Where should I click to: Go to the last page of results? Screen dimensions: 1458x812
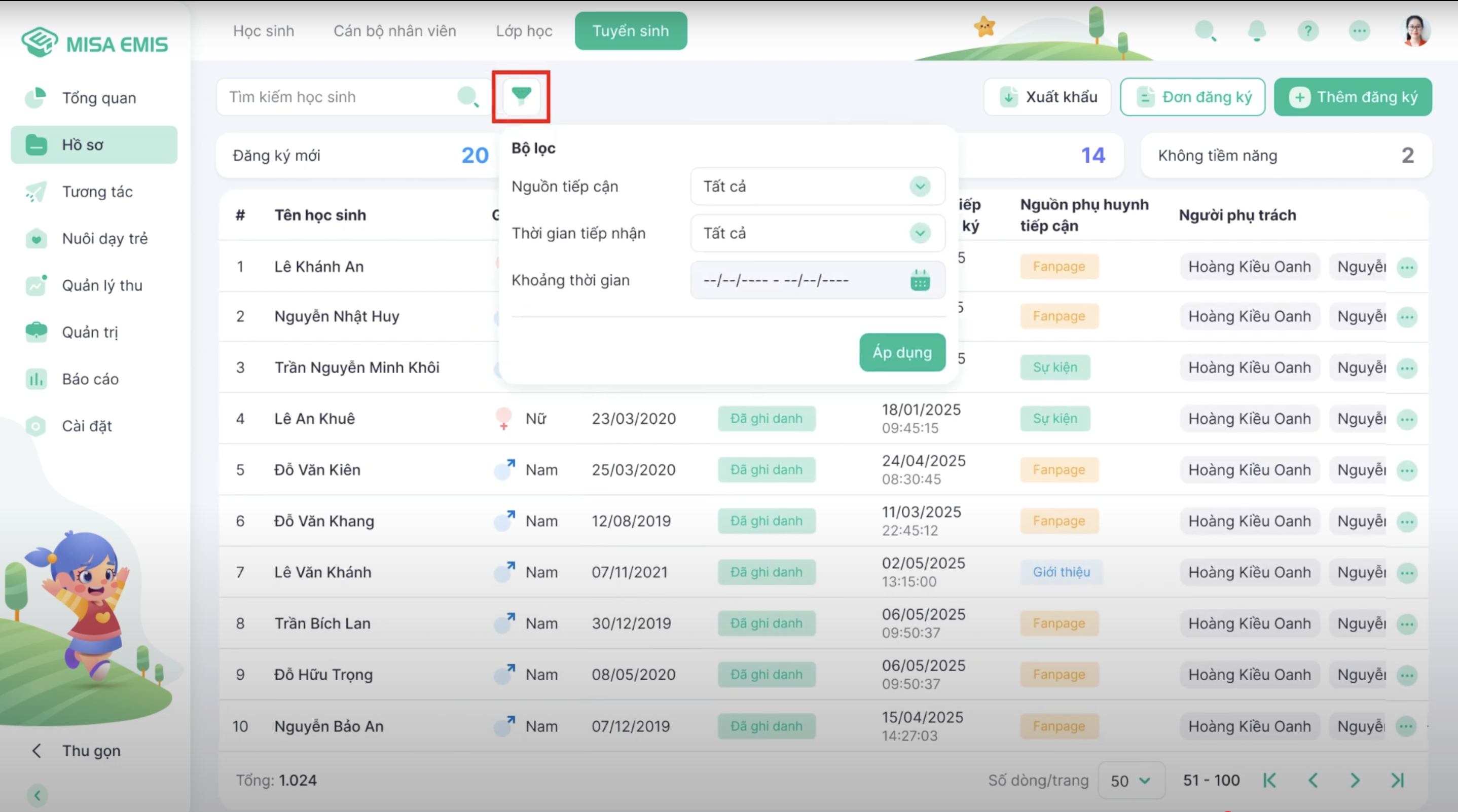[1398, 780]
